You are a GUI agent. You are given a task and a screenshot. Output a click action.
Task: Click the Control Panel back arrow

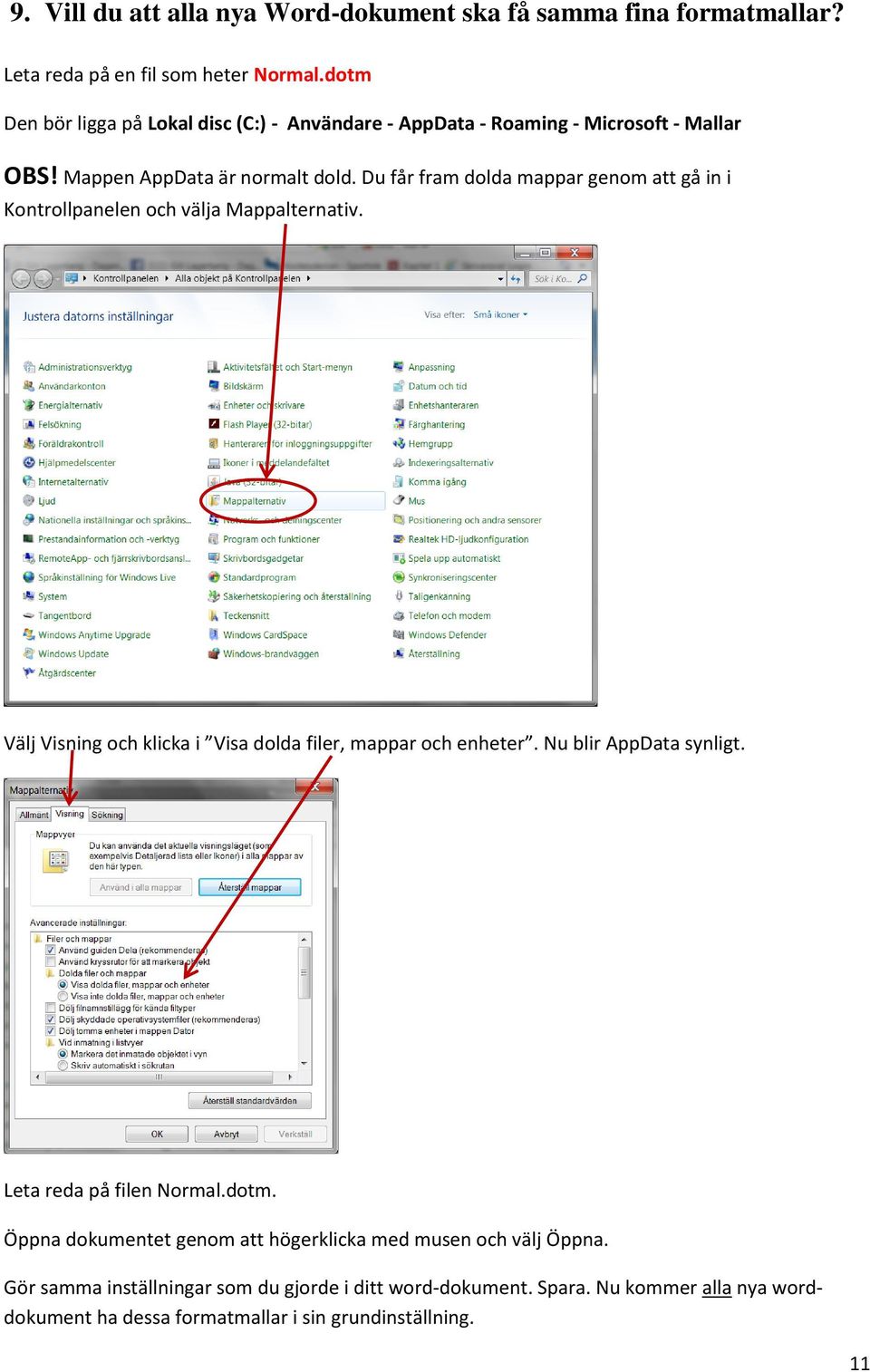pyautogui.click(x=21, y=279)
